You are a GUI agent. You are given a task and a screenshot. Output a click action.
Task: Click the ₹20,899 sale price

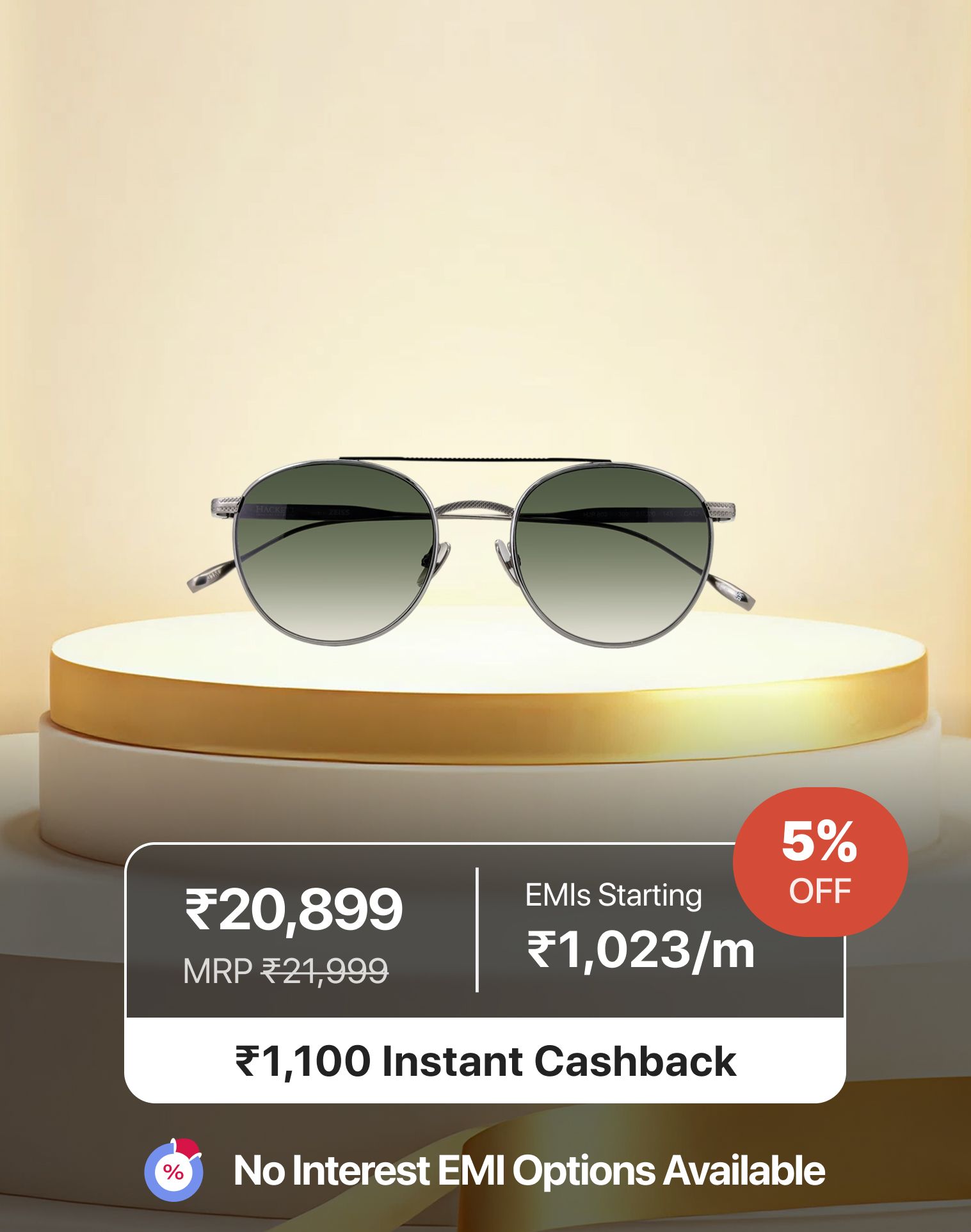[294, 909]
